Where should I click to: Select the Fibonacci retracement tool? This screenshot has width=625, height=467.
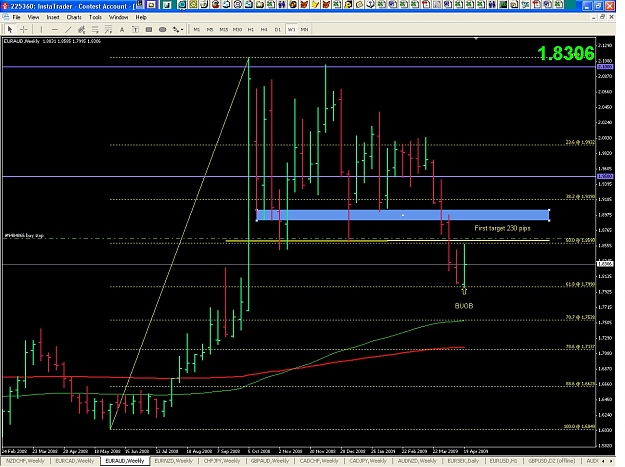coord(95,29)
